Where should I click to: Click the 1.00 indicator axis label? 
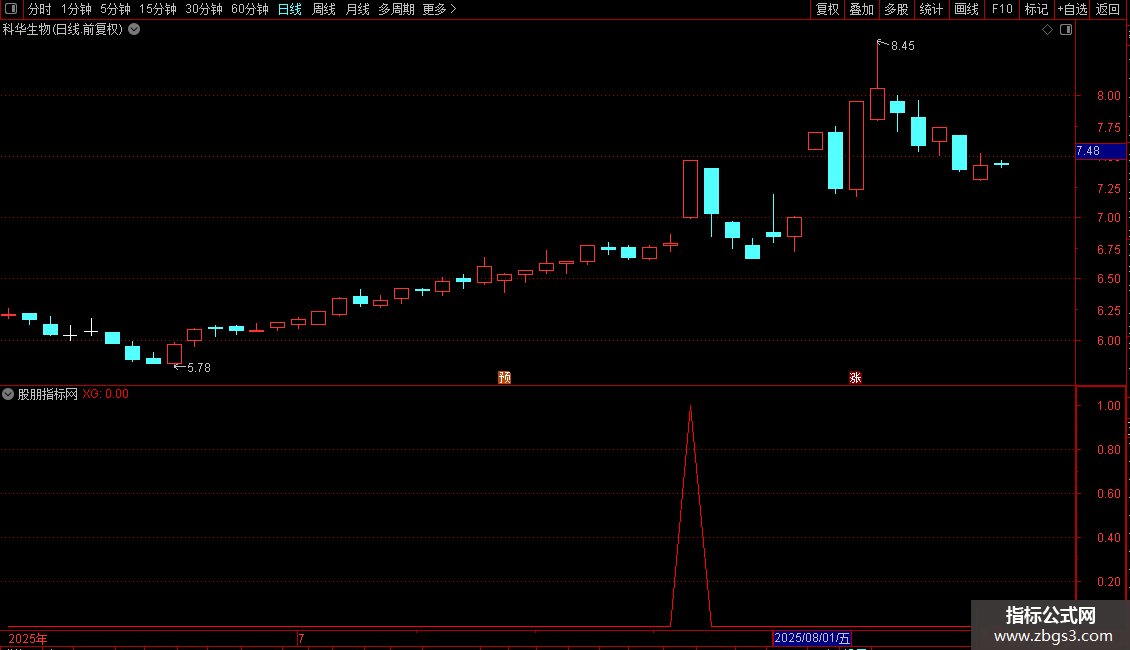(x=1108, y=406)
